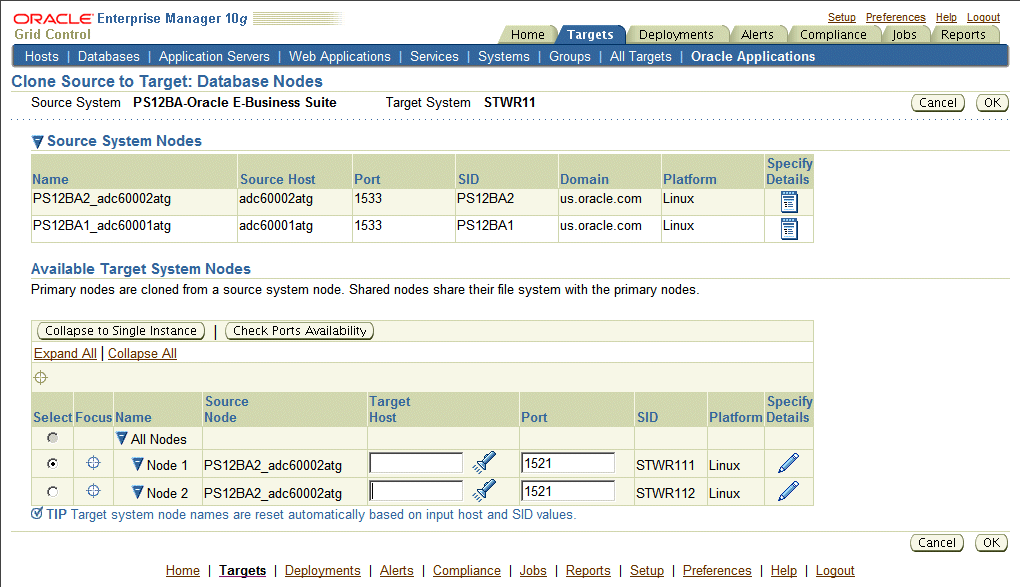Click the bottom OK button
This screenshot has width=1020, height=587.
pos(991,543)
